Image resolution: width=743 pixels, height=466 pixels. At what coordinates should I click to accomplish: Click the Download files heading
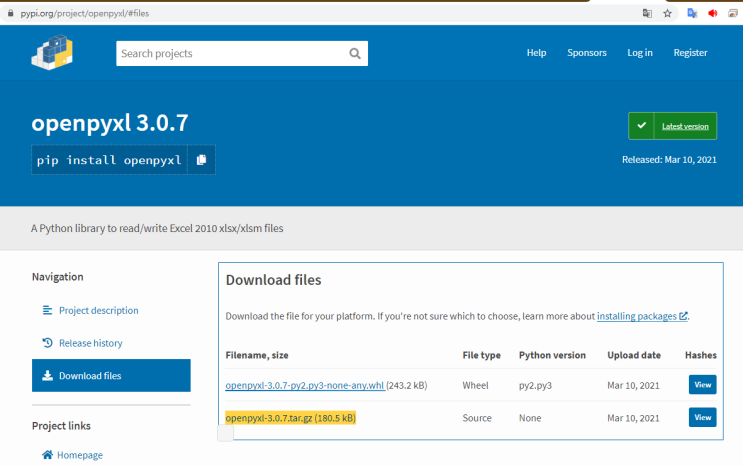273,280
